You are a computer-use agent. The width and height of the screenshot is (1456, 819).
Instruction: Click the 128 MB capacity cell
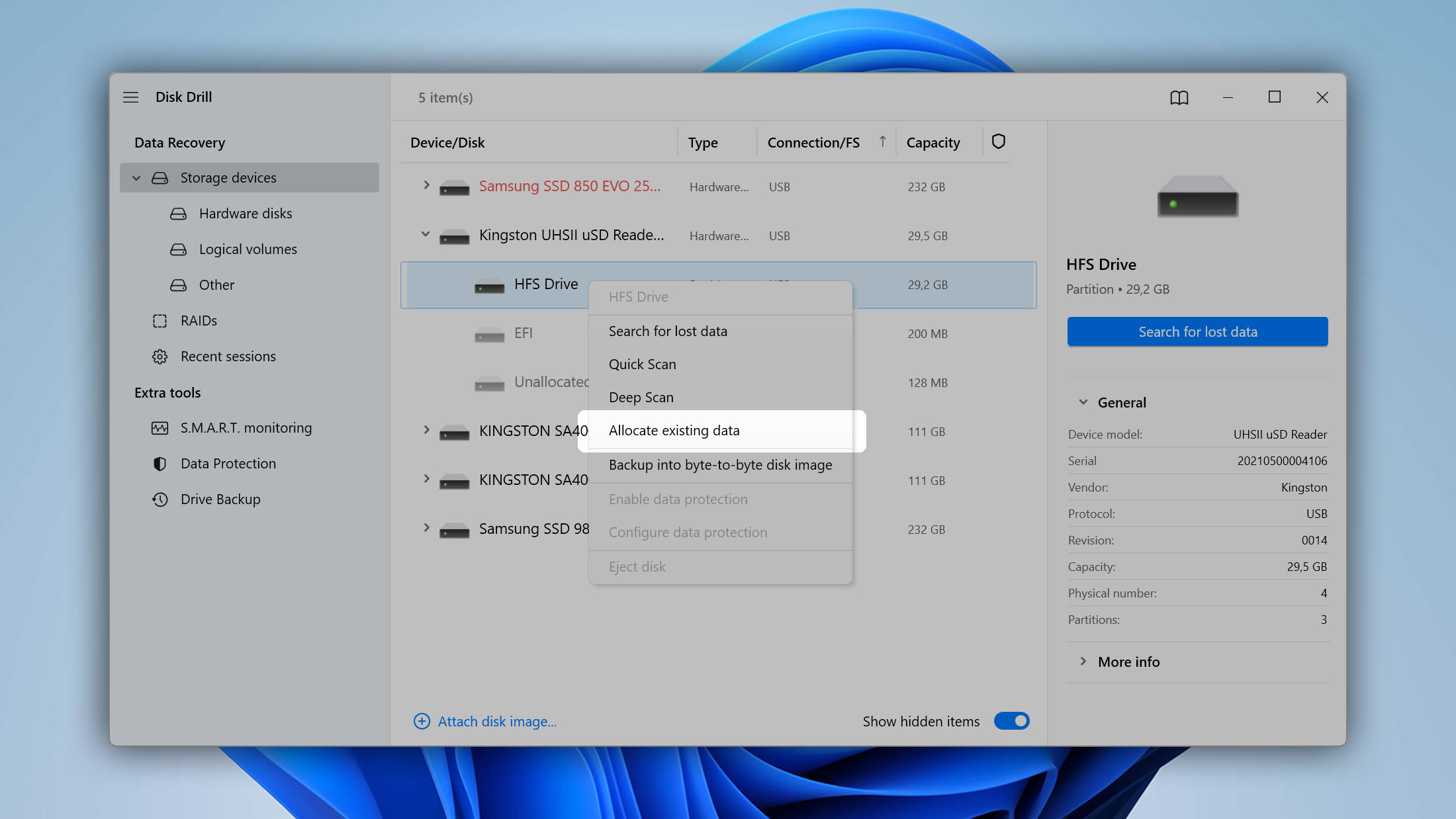(928, 383)
